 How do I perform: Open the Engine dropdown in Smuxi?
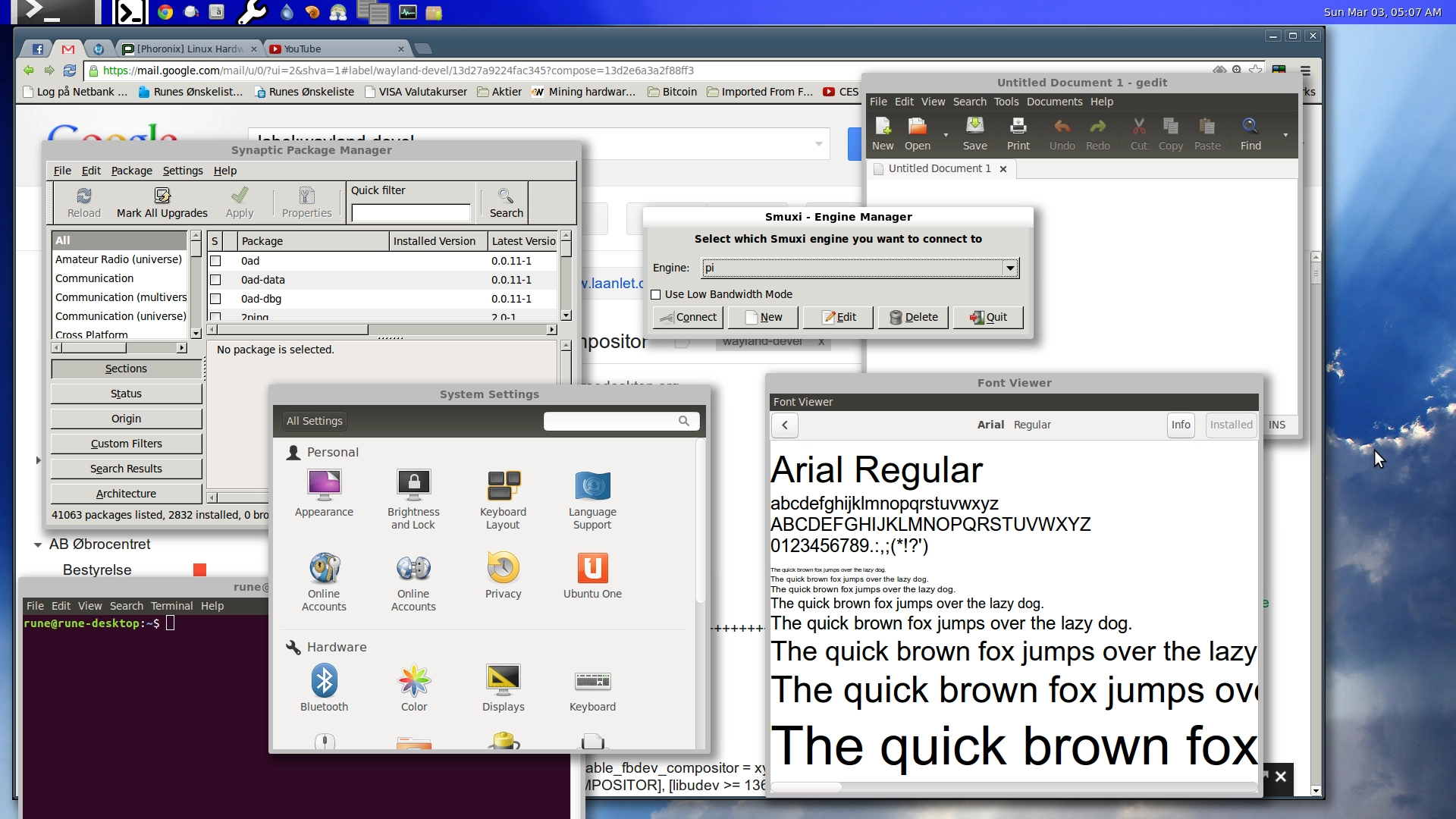tap(1010, 268)
